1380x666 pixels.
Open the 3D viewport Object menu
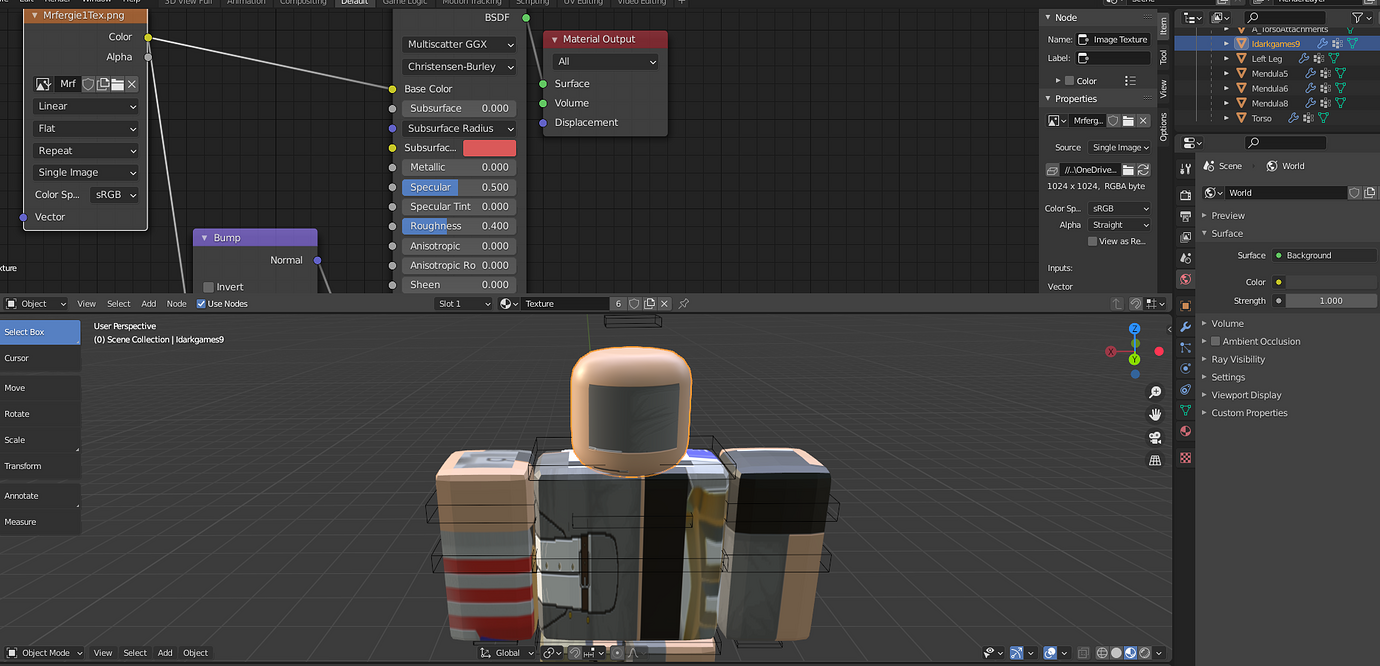pyautogui.click(x=195, y=653)
